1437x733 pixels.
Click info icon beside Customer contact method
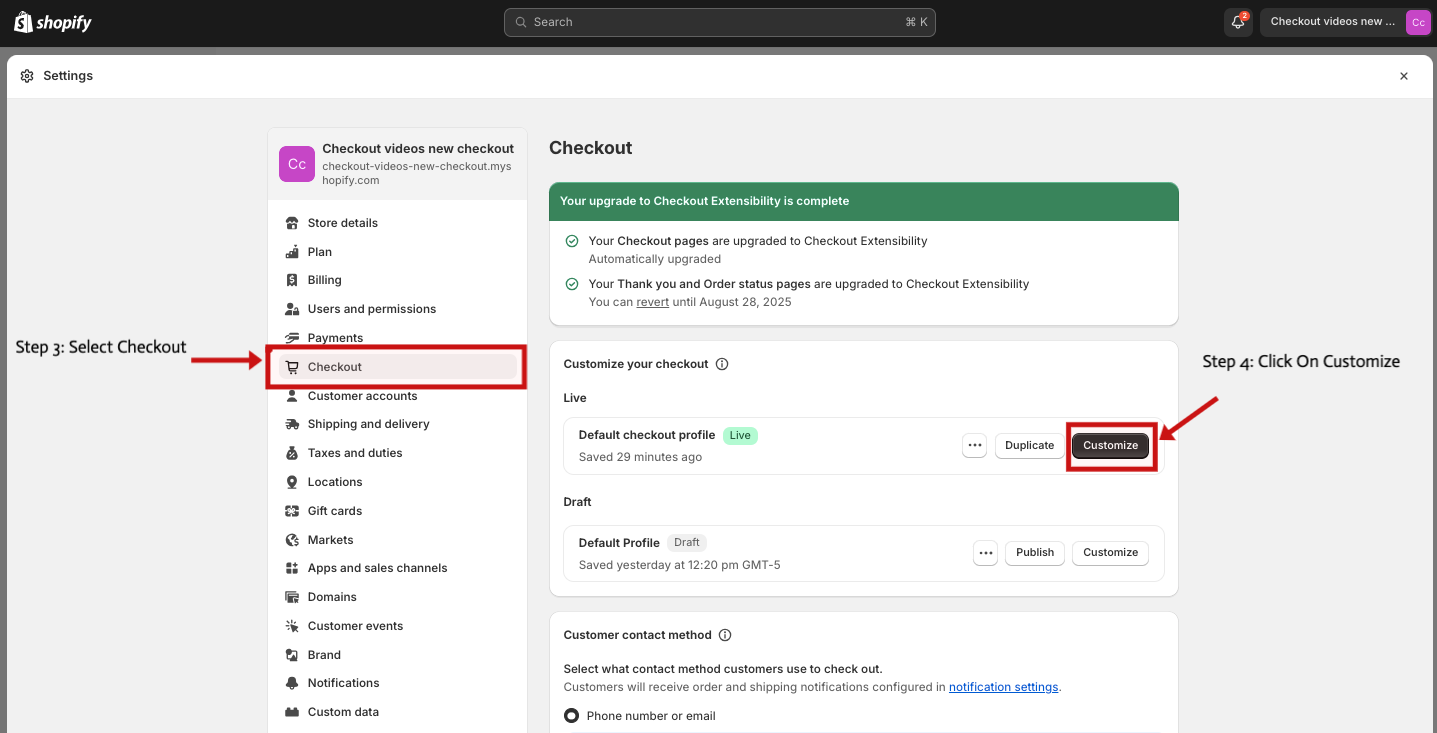(725, 635)
